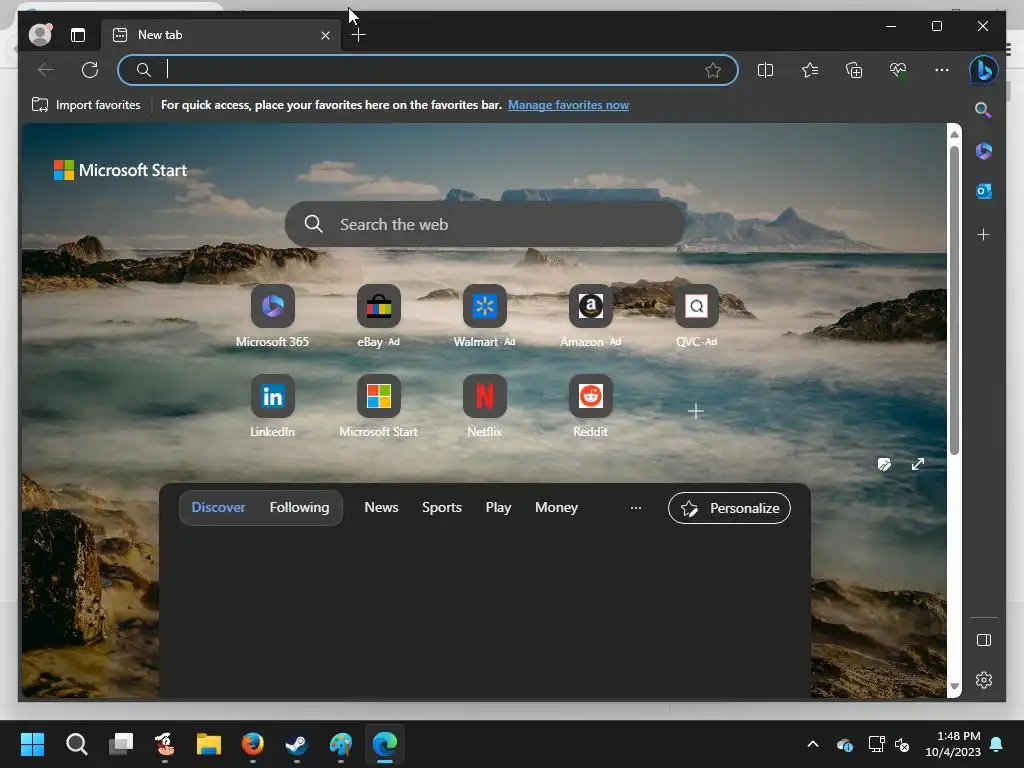Open Task View in taskbar
Image resolution: width=1024 pixels, height=768 pixels.
120,744
